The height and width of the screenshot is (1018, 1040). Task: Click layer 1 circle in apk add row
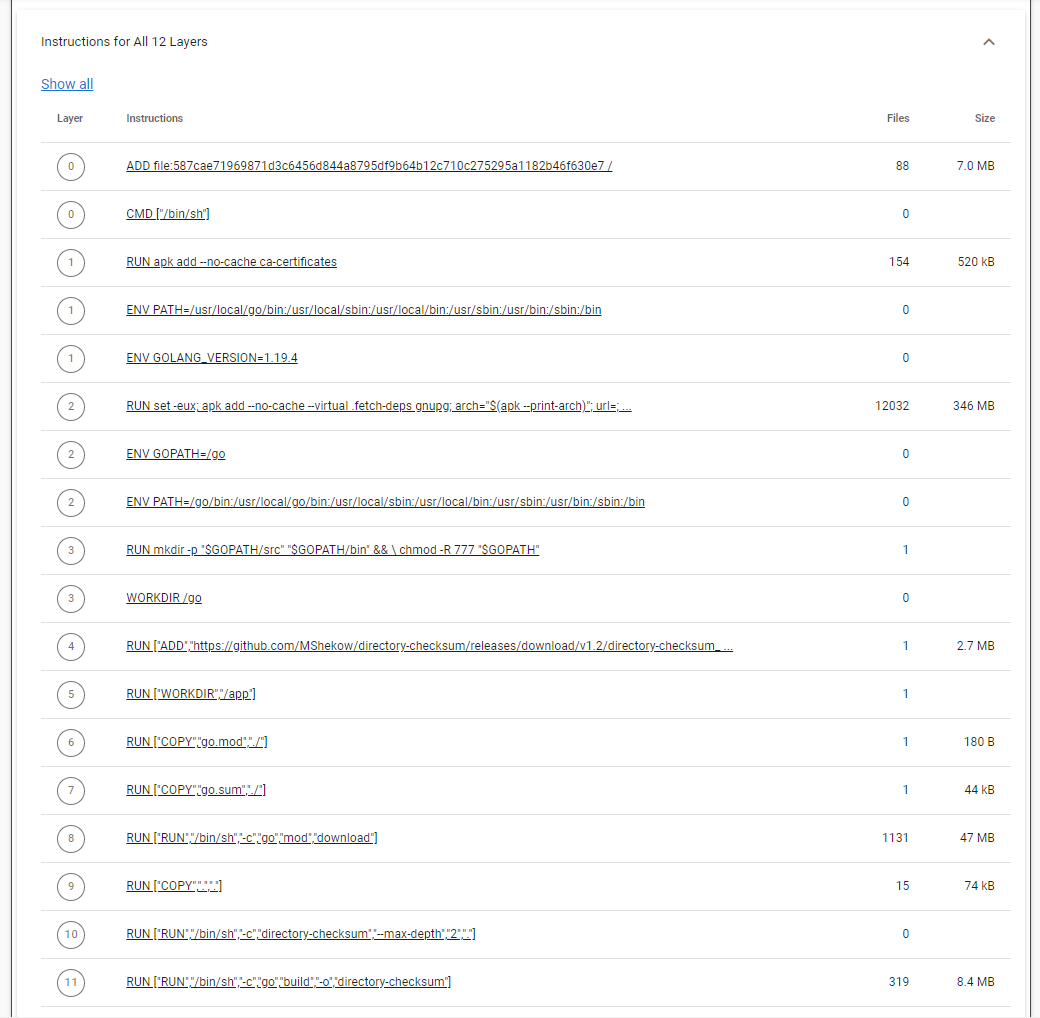point(71,263)
